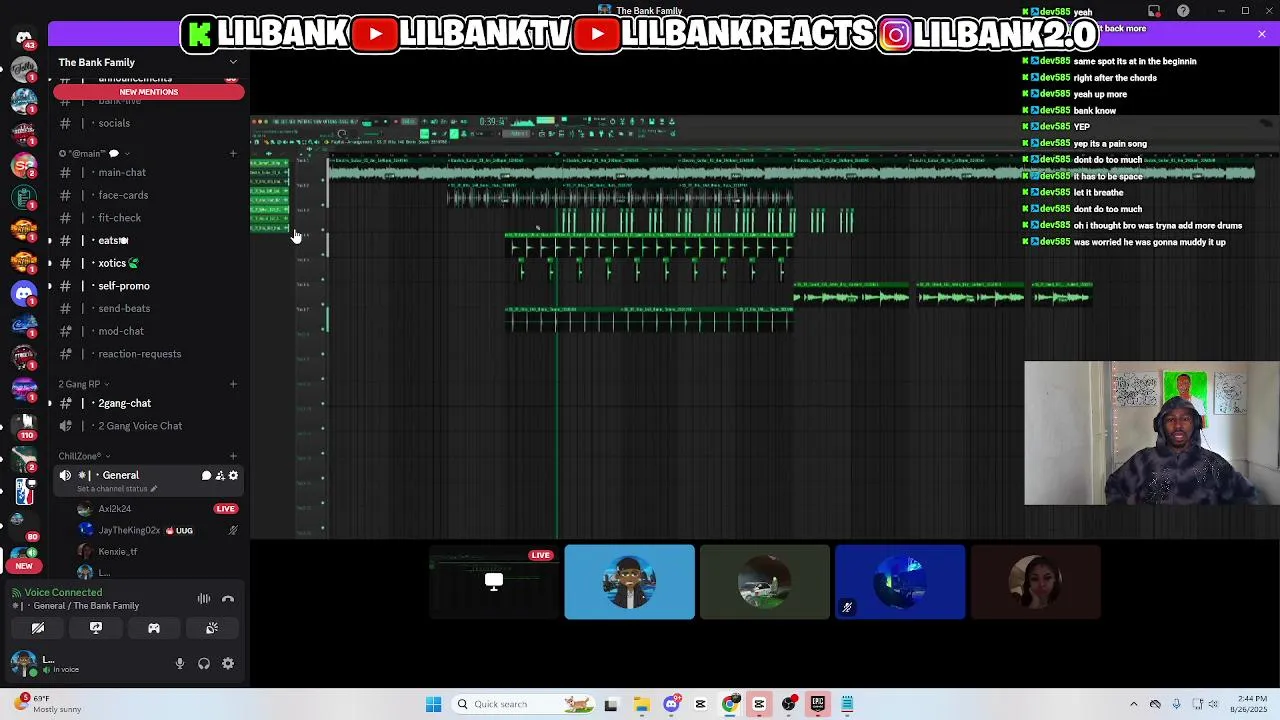Select the muted dark blue participant tile
Screen dimensions: 1280x720
coord(900,582)
